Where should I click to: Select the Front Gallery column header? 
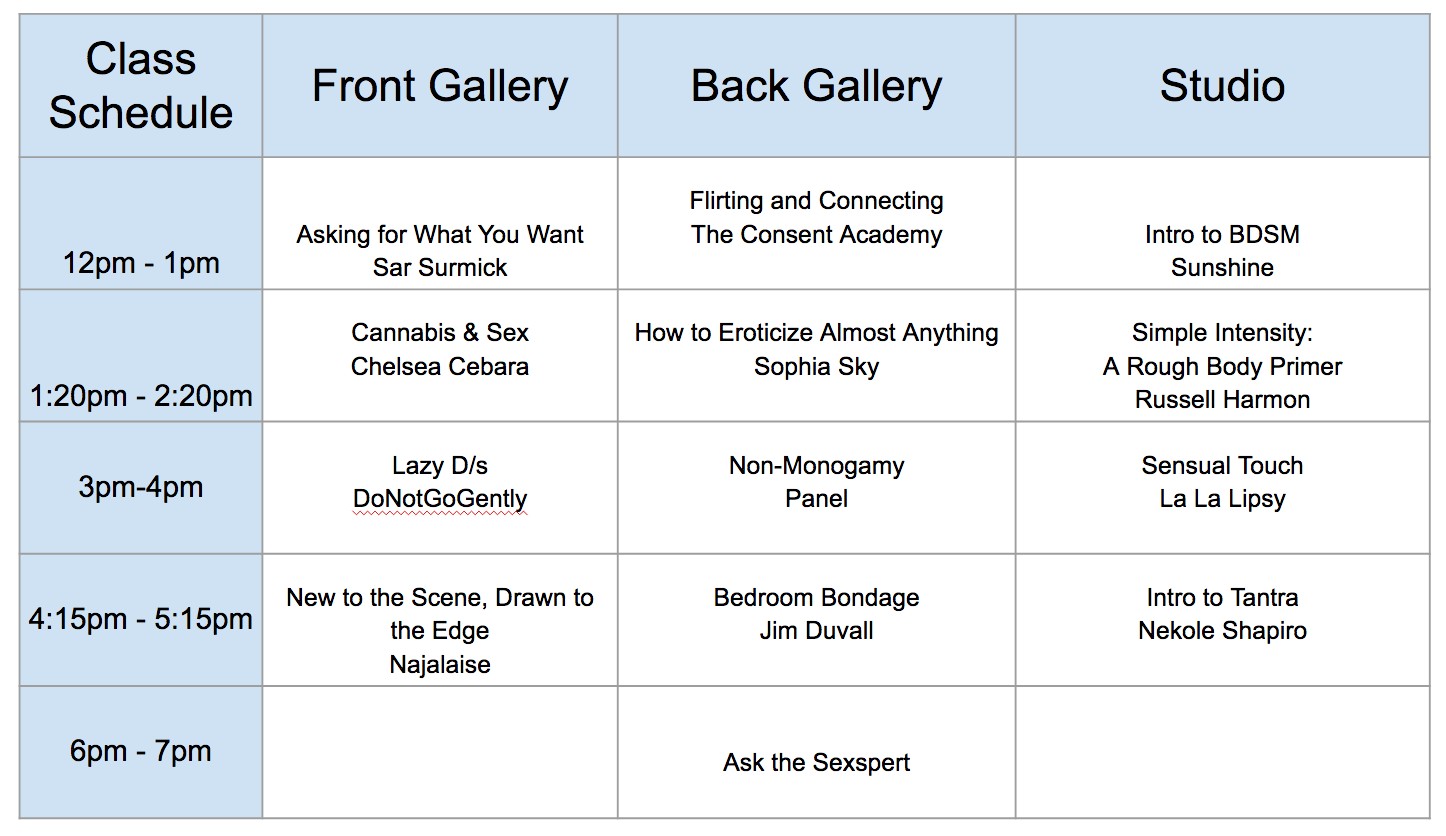pos(440,86)
